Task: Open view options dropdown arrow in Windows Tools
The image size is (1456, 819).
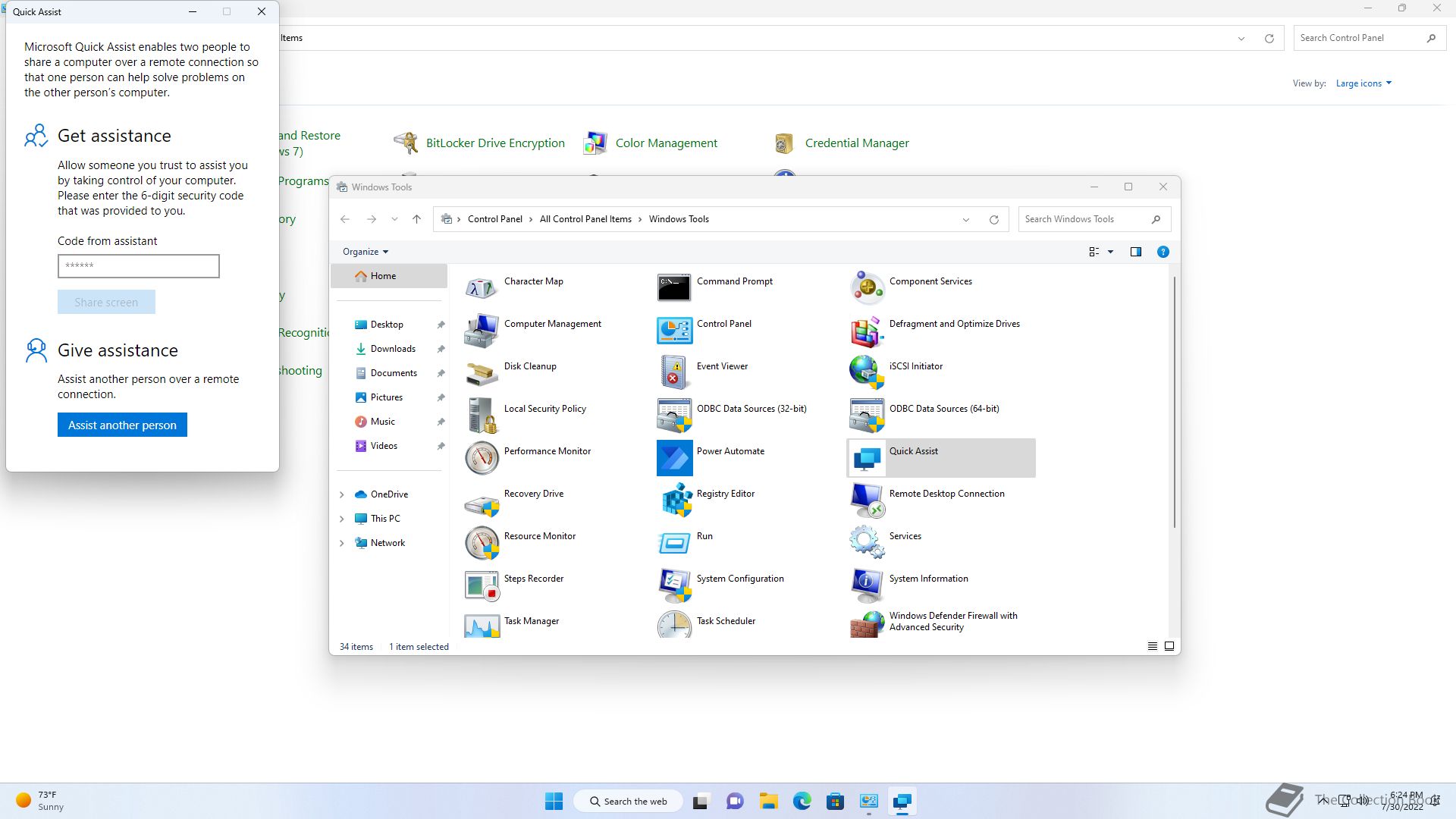Action: (x=1110, y=252)
